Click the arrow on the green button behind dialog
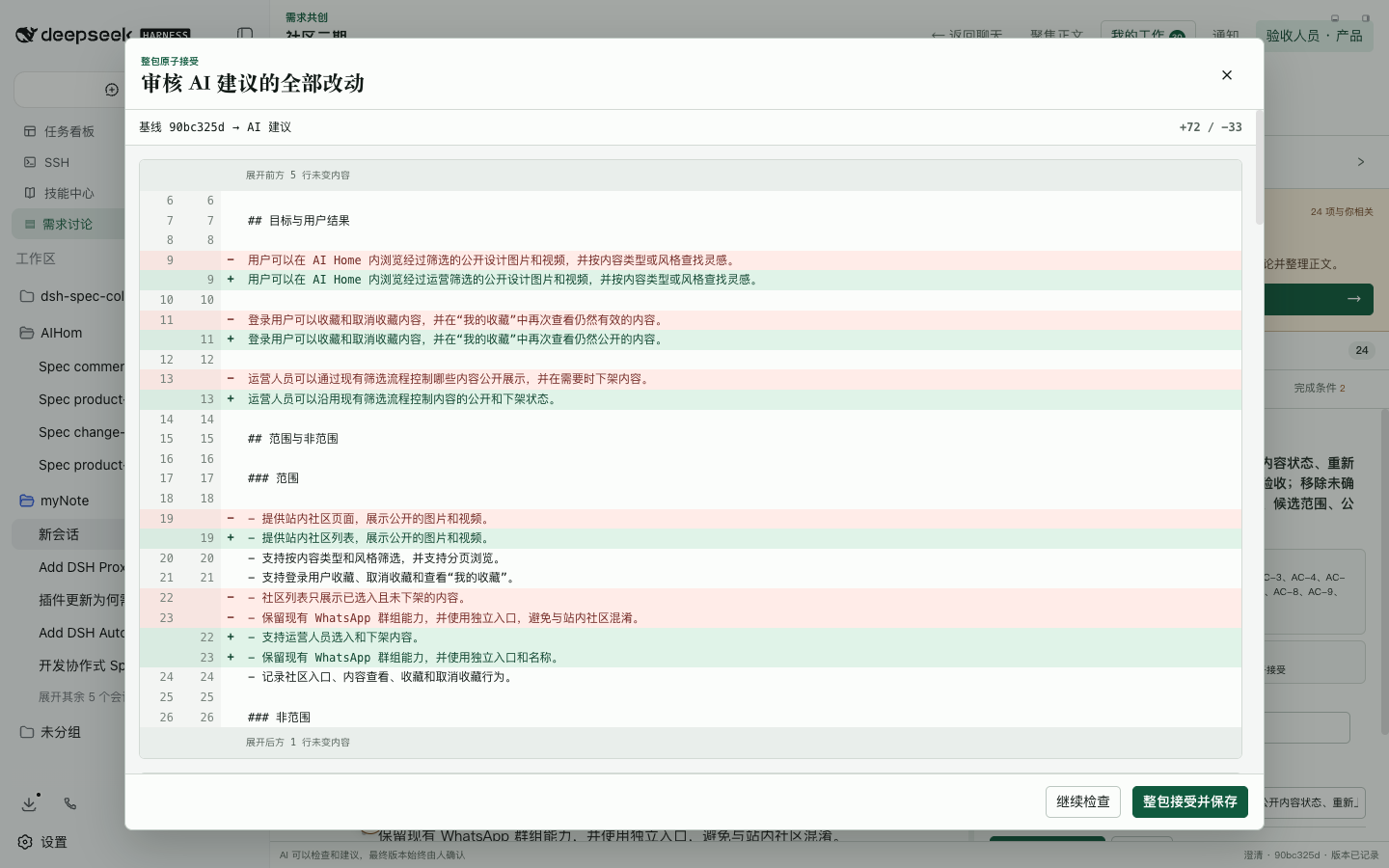Screen dimensions: 1389x868 [x=1354, y=299]
